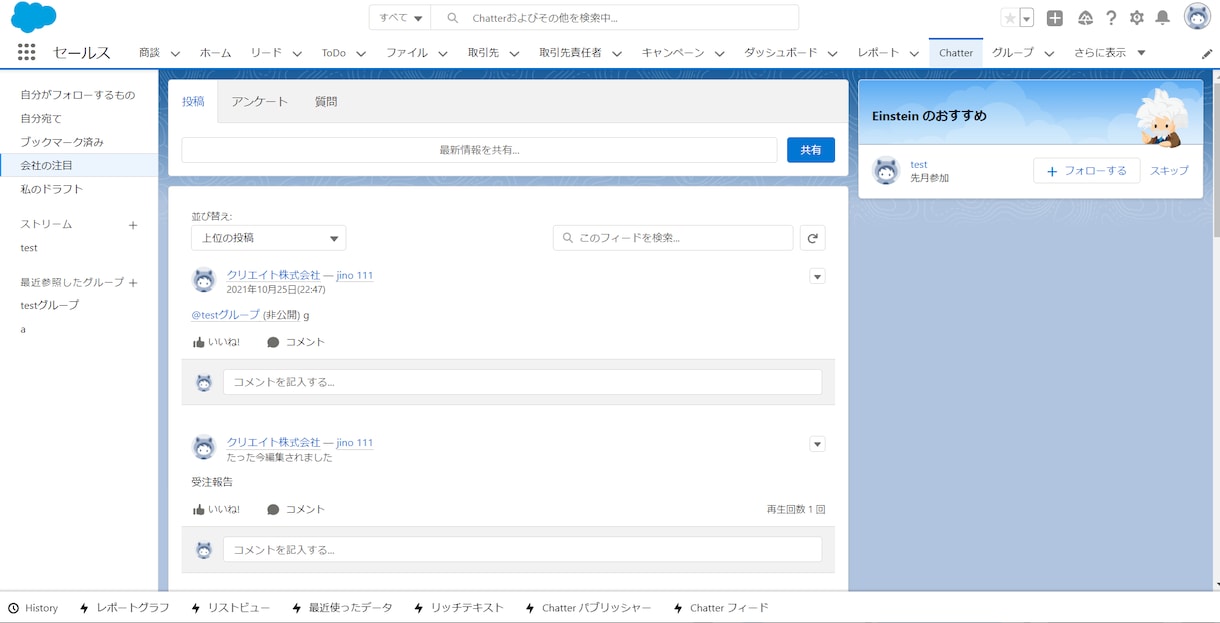Click comment box under the @testグループ post
This screenshot has width=1220, height=623.
pos(522,382)
